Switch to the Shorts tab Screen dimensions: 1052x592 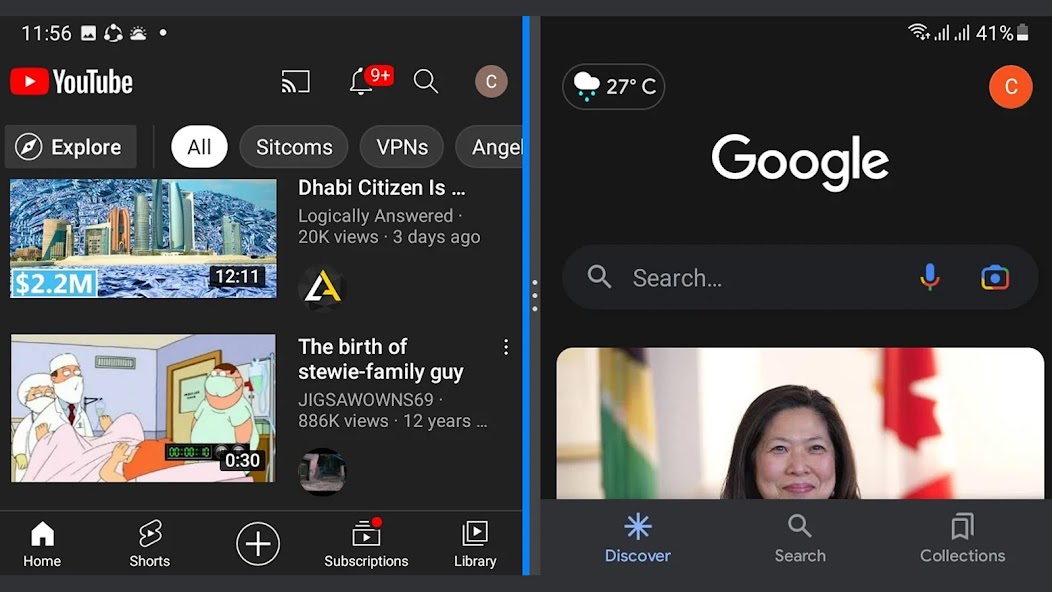point(150,544)
